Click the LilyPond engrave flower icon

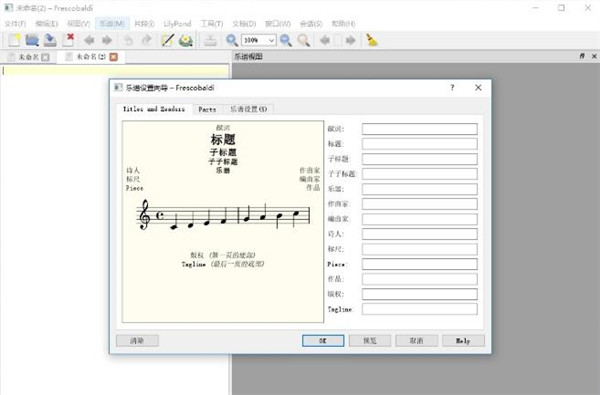186,40
